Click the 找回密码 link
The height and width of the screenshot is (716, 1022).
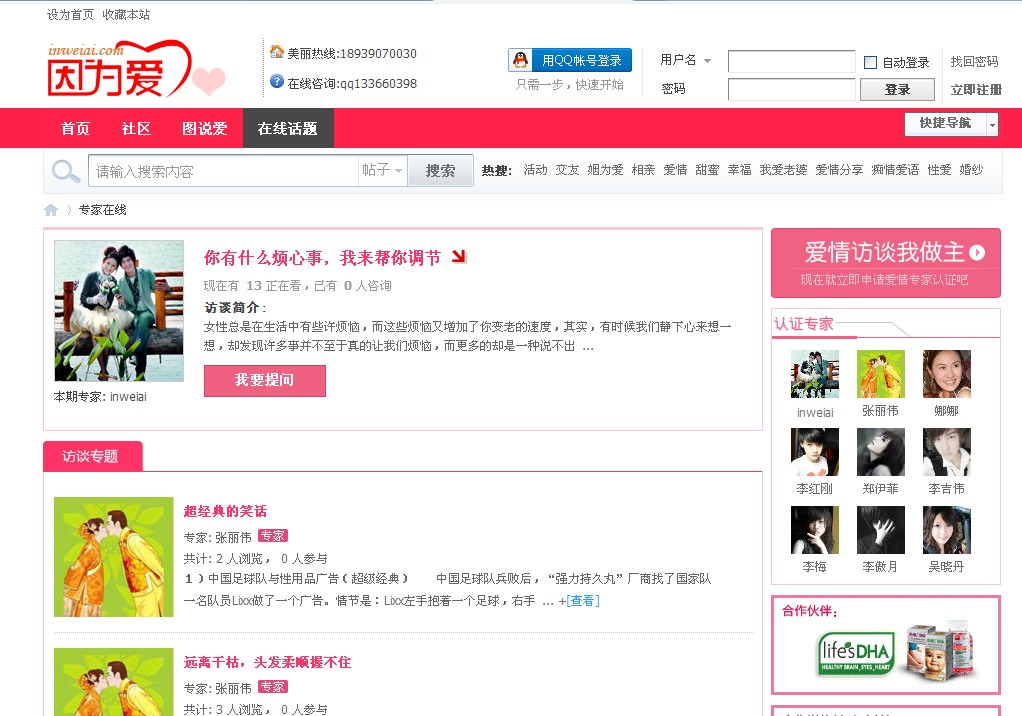click(974, 61)
